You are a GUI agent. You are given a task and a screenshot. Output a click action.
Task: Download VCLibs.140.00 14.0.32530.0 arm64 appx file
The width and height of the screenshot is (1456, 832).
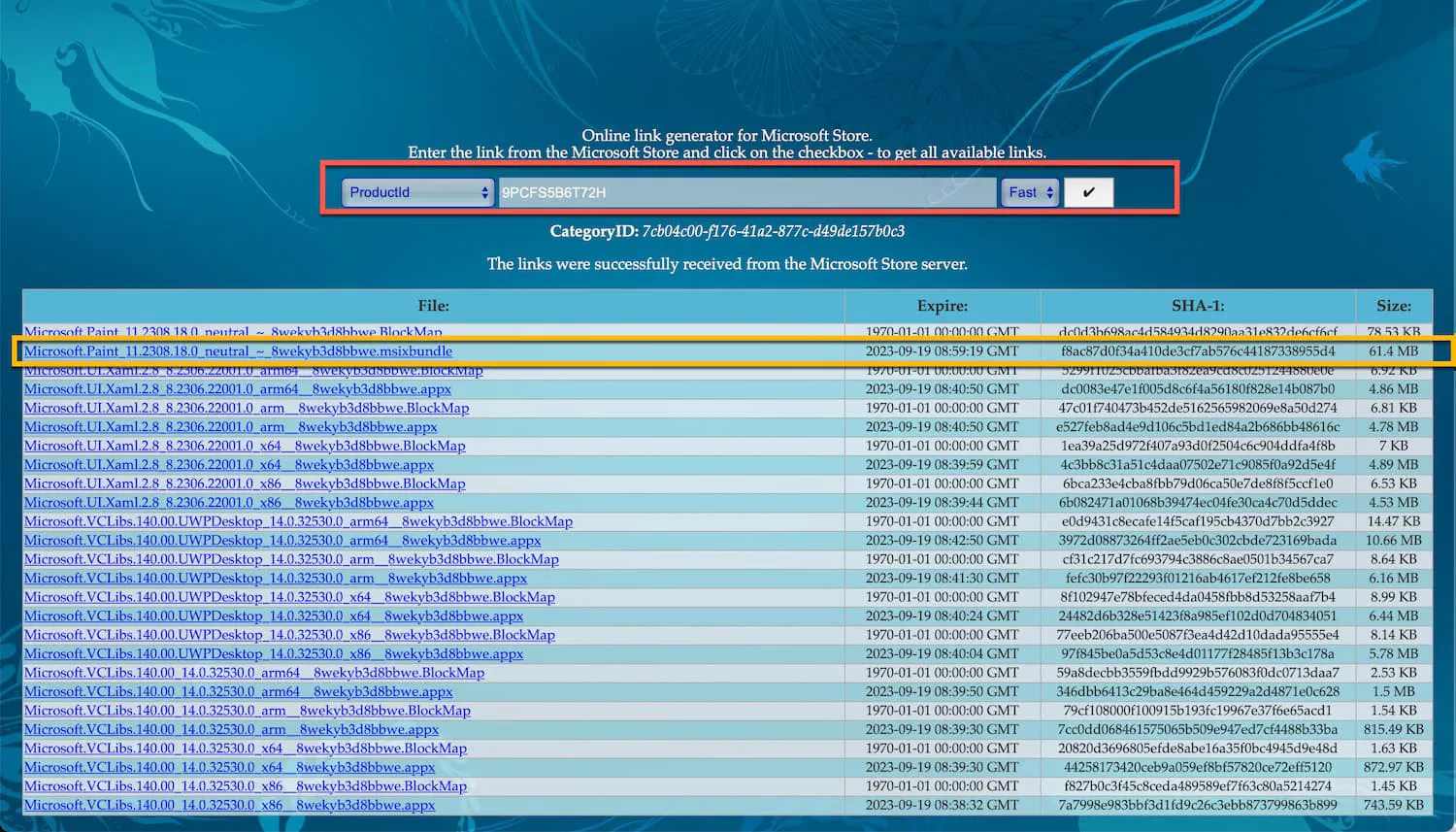239,692
